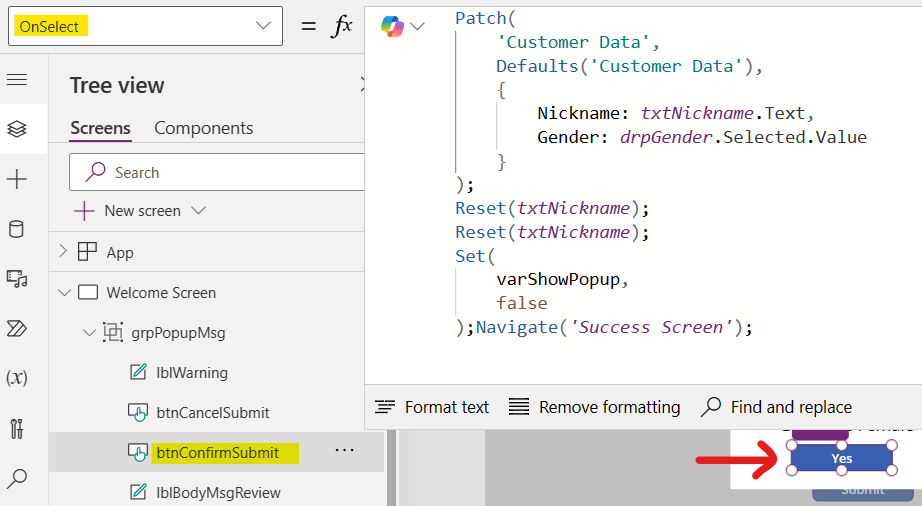Expand the App tree node
This screenshot has height=506, width=922.
64,252
